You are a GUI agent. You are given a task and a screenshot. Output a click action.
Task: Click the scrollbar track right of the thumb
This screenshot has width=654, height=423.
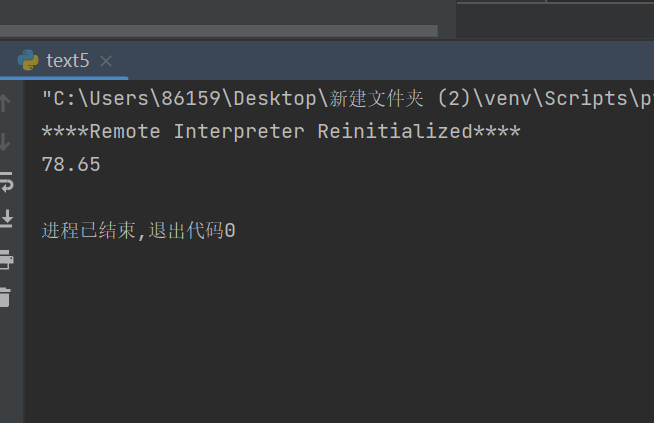(447, 30)
